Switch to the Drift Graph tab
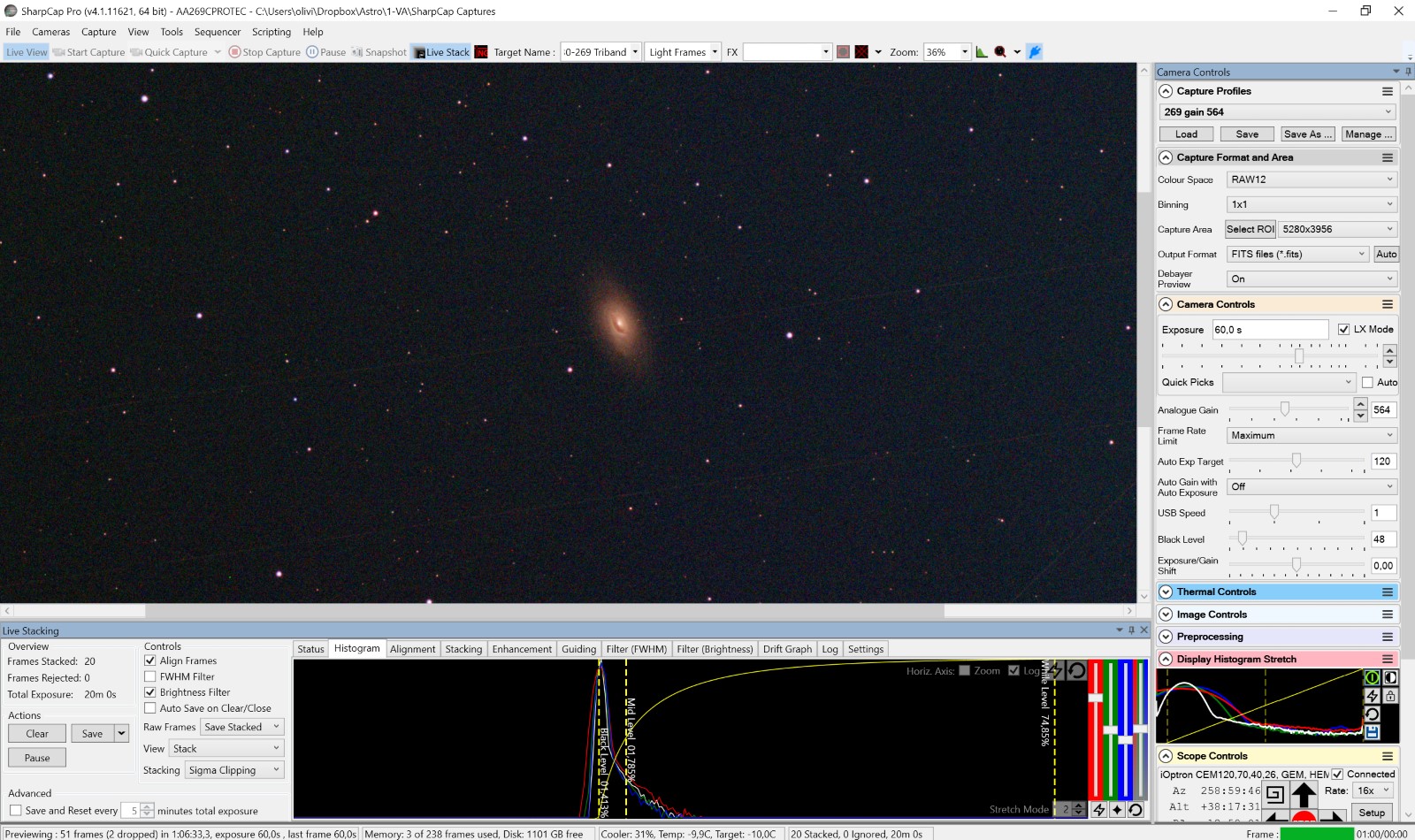 pos(786,649)
